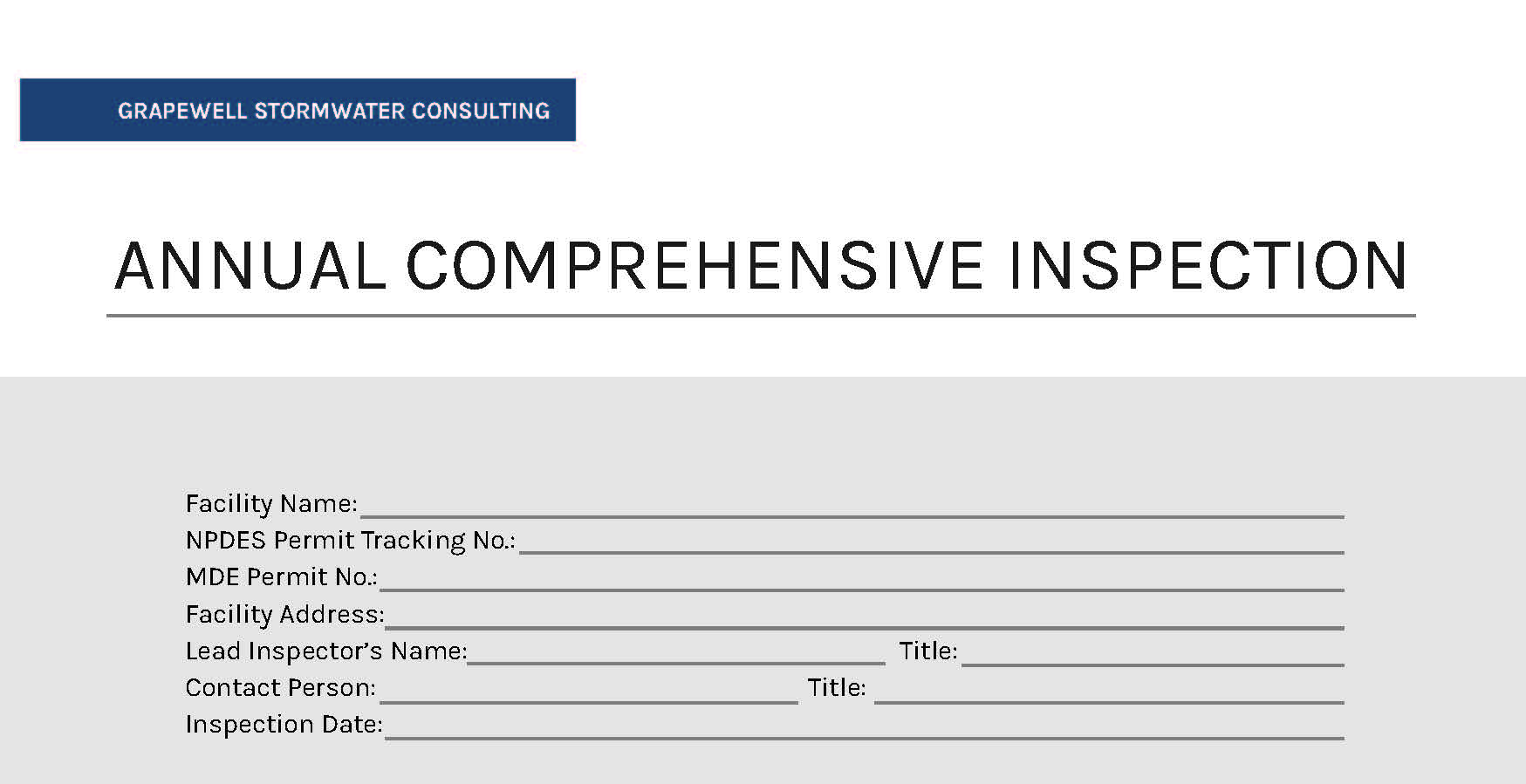The width and height of the screenshot is (1526, 784).
Task: Click the "NPDES Permit Tracking No.:" label
Action: pyautogui.click(x=351, y=541)
